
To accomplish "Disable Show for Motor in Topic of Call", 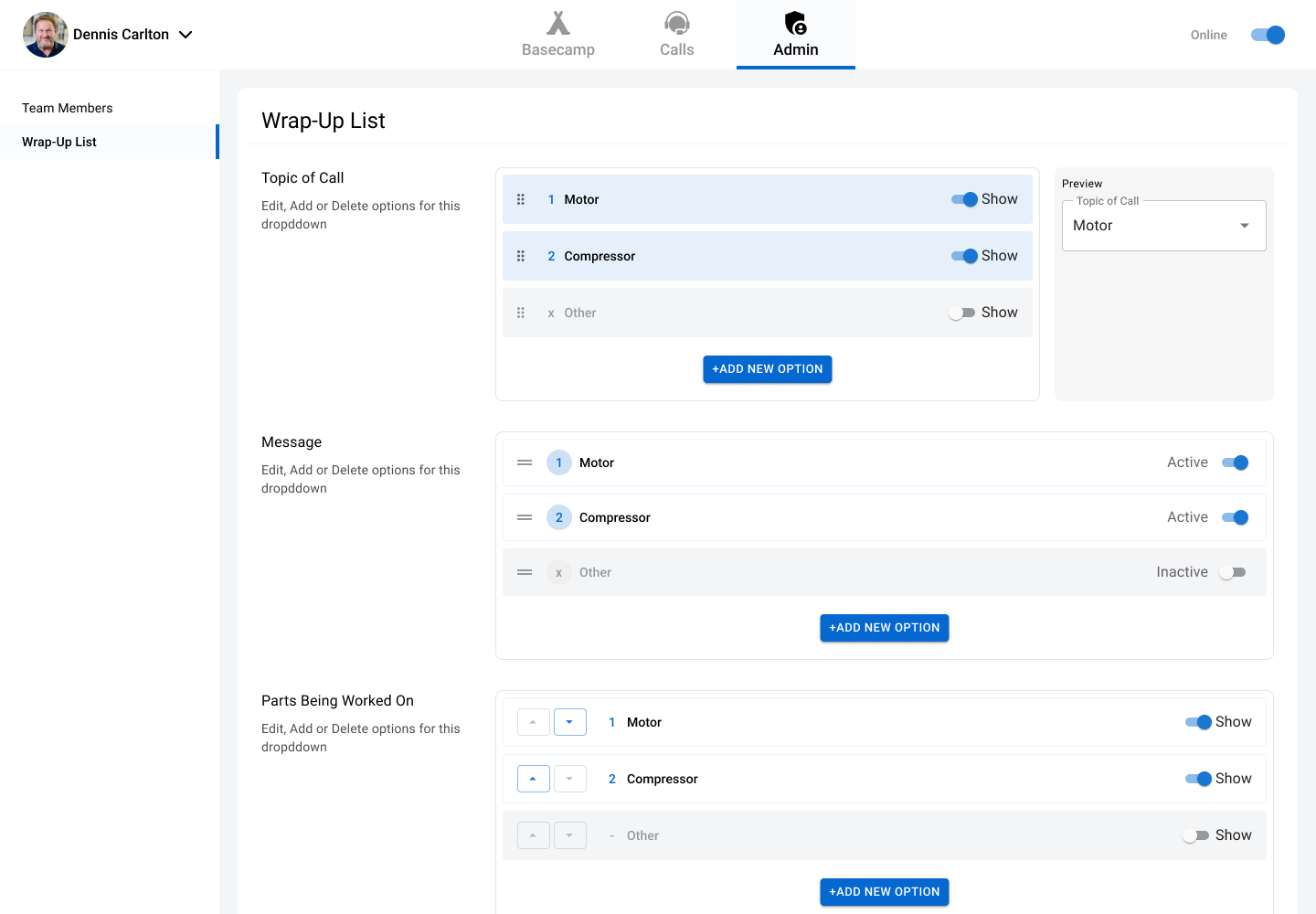I will pos(964,199).
